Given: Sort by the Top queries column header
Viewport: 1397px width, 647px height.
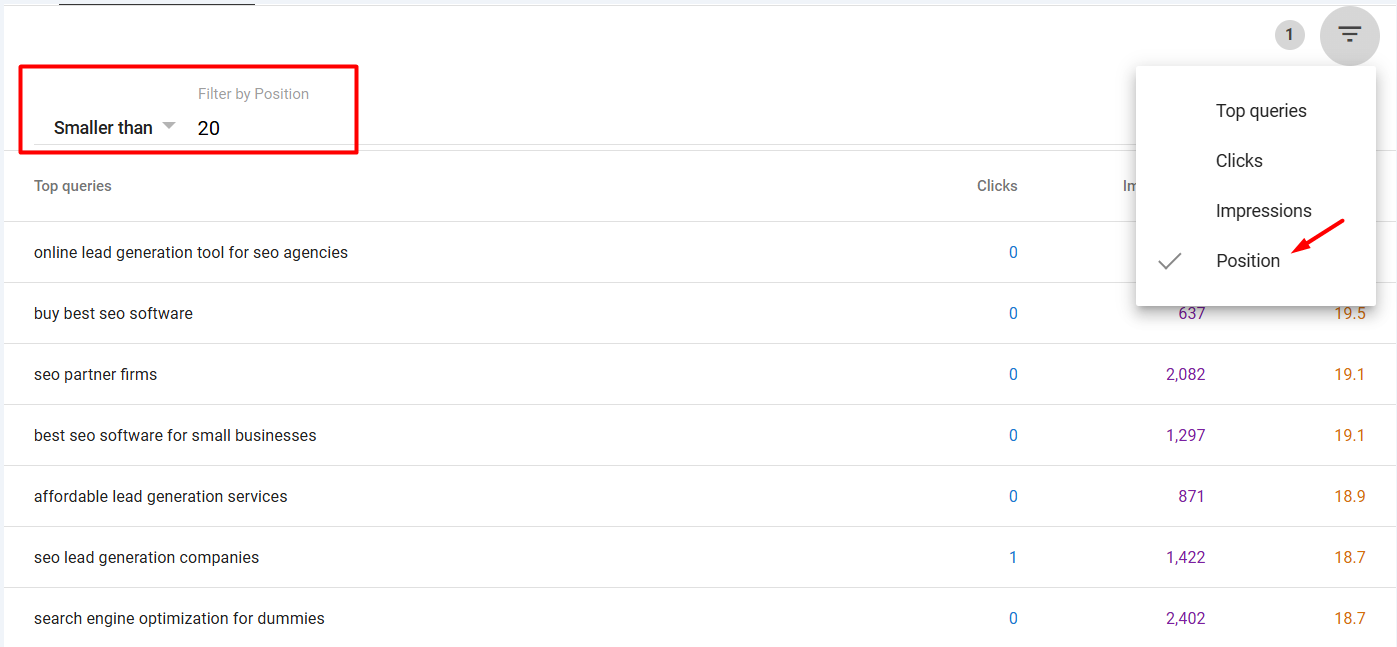Looking at the screenshot, I should click(x=72, y=185).
